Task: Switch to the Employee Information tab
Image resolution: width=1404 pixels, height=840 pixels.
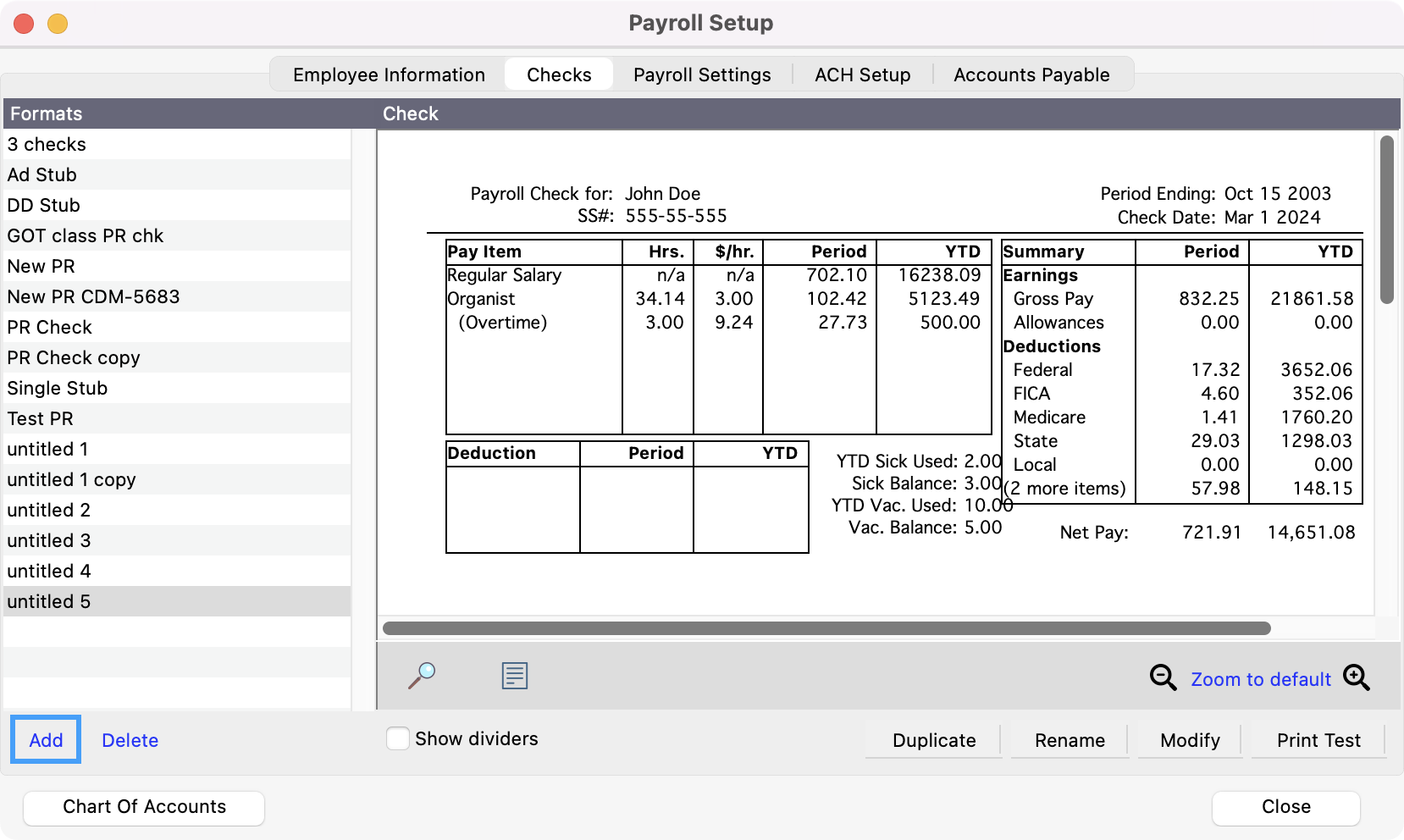Action: (389, 75)
